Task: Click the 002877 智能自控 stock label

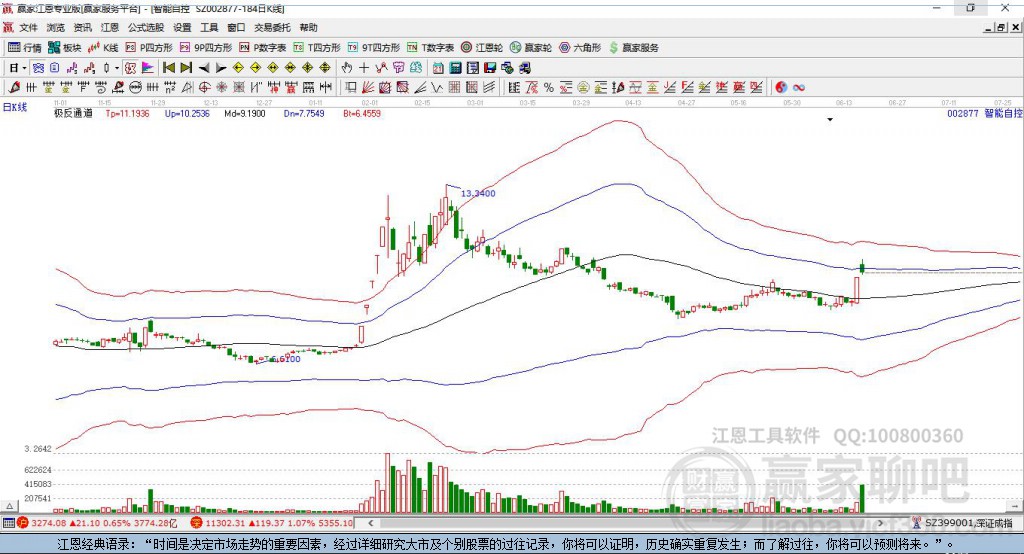Action: pyautogui.click(x=984, y=114)
